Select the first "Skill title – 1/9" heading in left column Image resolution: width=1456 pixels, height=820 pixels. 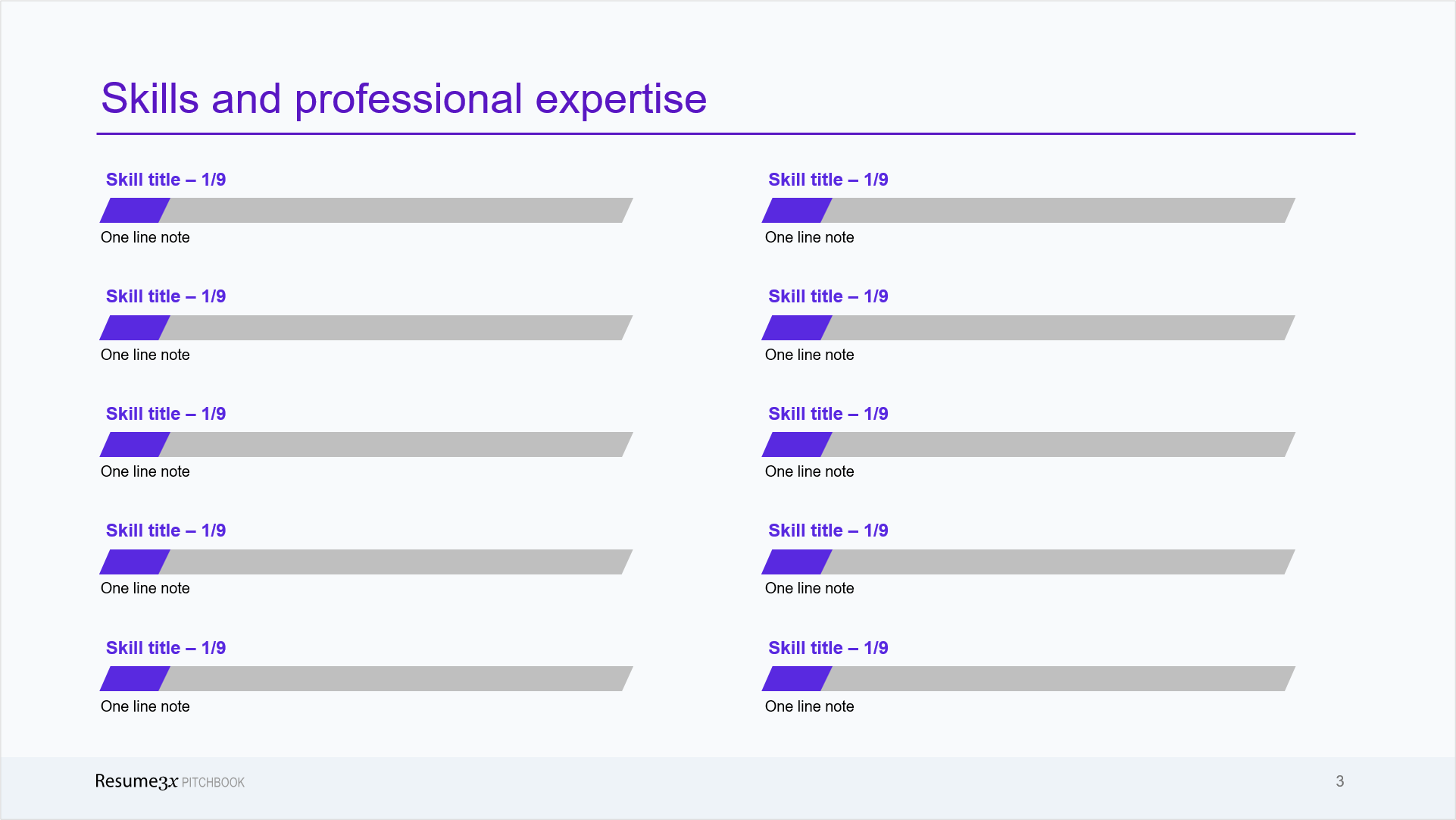click(x=166, y=180)
